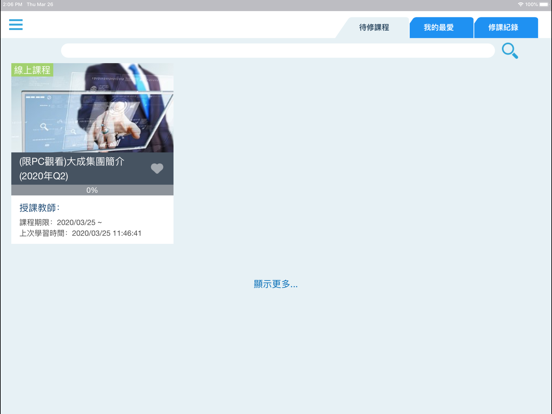552x414 pixels.
Task: Focus the course search field
Action: point(278,51)
